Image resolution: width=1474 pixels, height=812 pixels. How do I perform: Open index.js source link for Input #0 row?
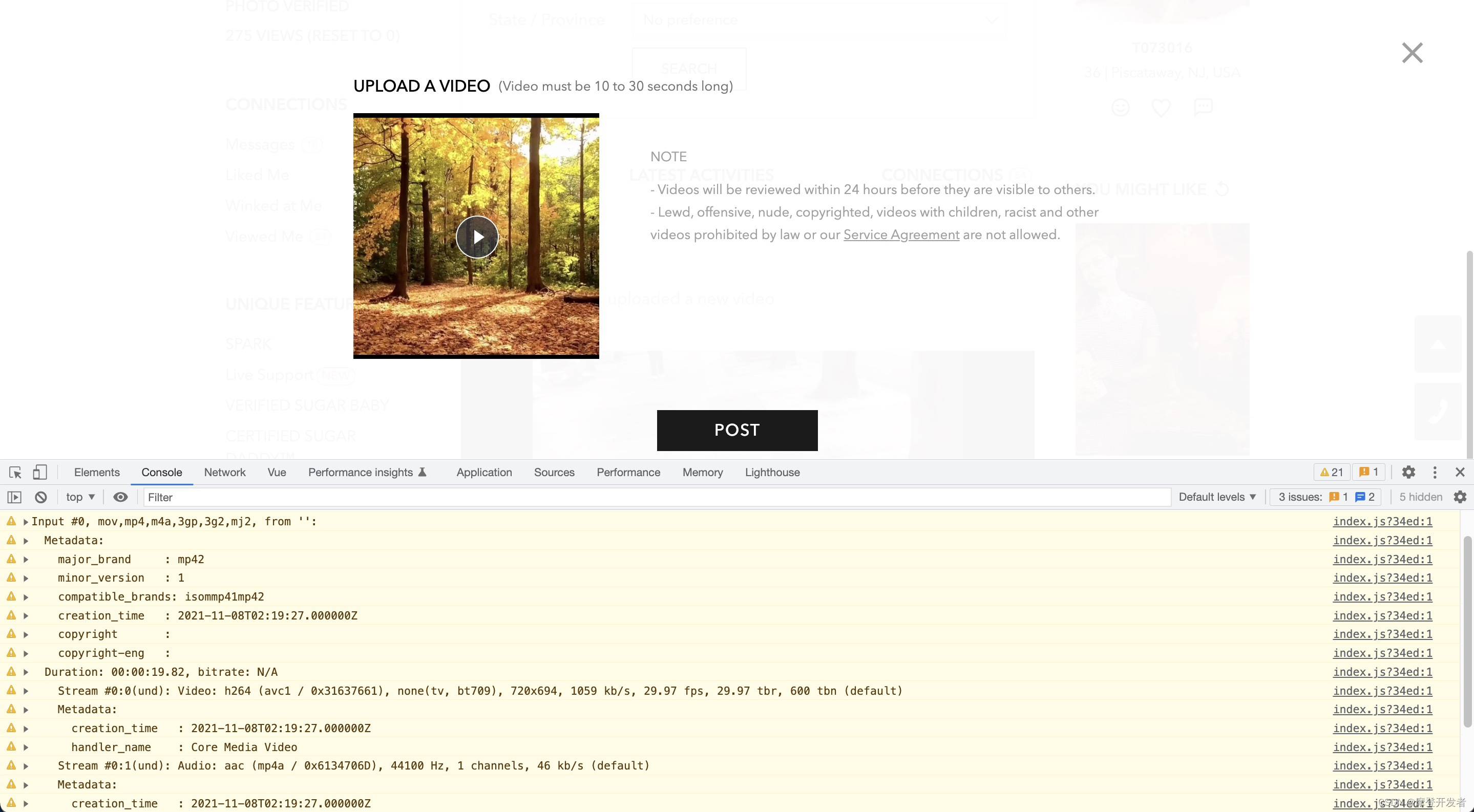point(1382,522)
